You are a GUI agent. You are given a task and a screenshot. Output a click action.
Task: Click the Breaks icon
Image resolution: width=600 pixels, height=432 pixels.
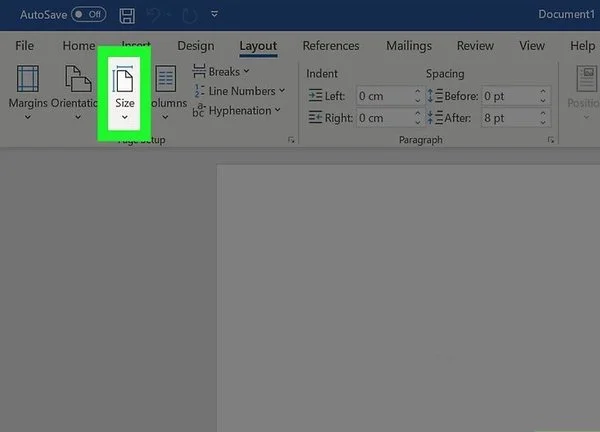click(199, 72)
